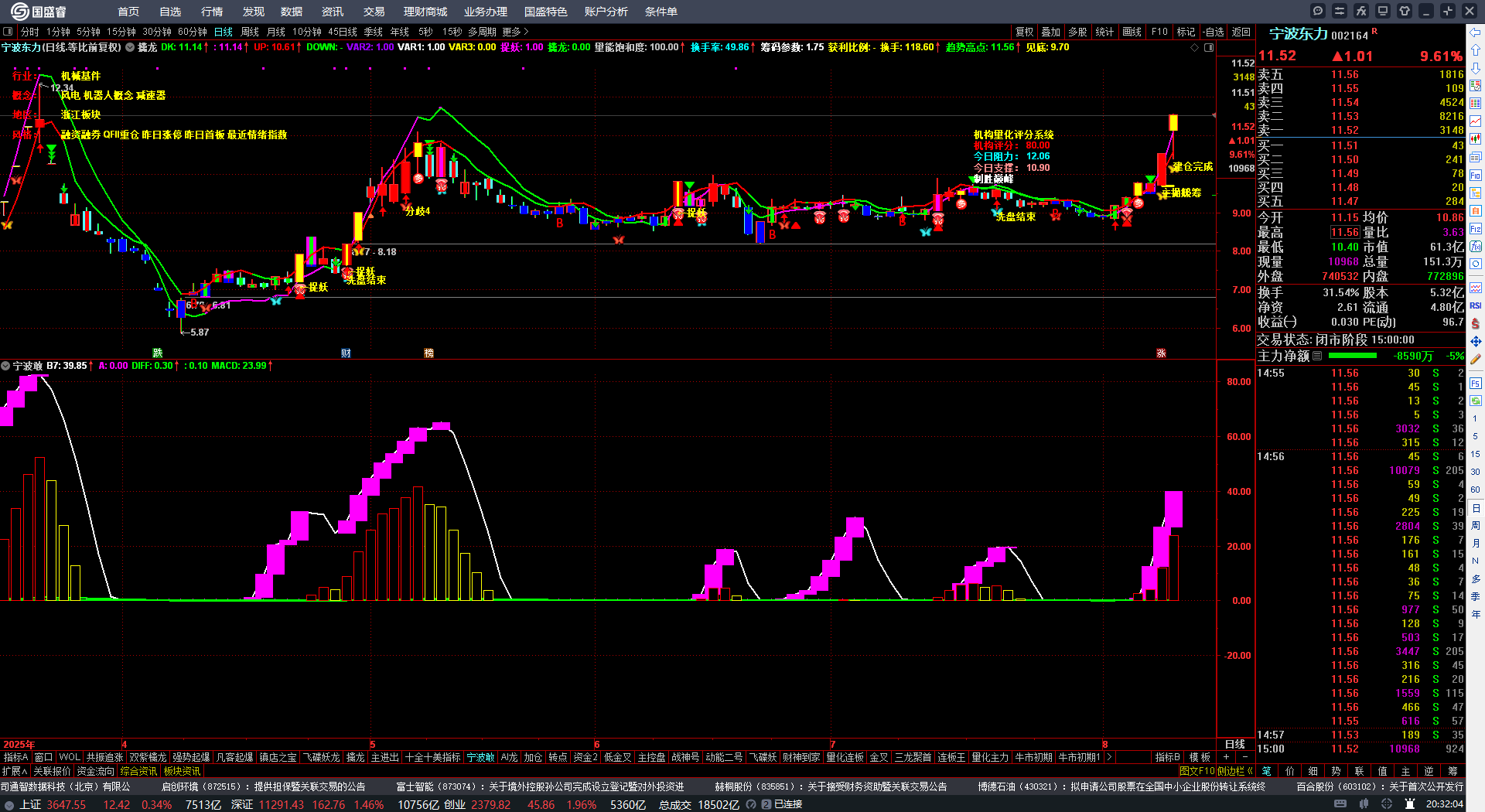The image size is (1485, 812).
Task: Click the orange document icon in sidebar
Action: tap(1476, 210)
